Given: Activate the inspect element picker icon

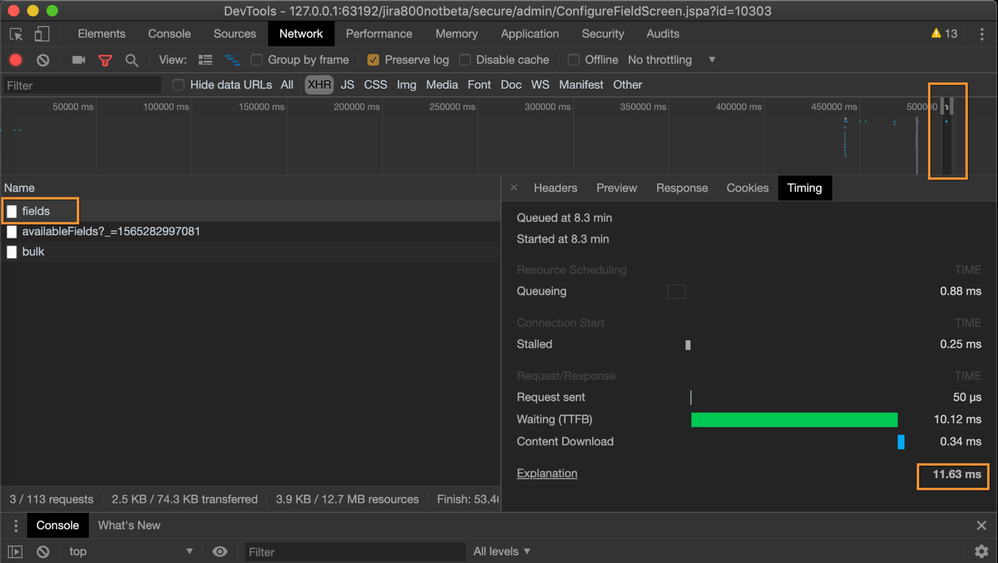Looking at the screenshot, I should (16, 34).
